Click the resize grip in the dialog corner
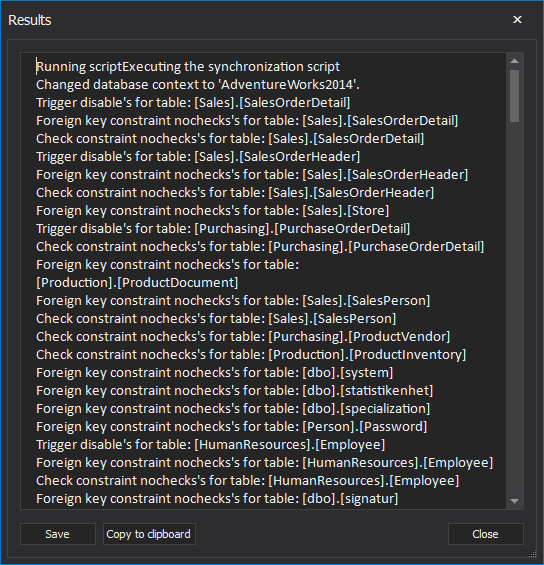Screen dimensions: 544x565 (x=532, y=554)
